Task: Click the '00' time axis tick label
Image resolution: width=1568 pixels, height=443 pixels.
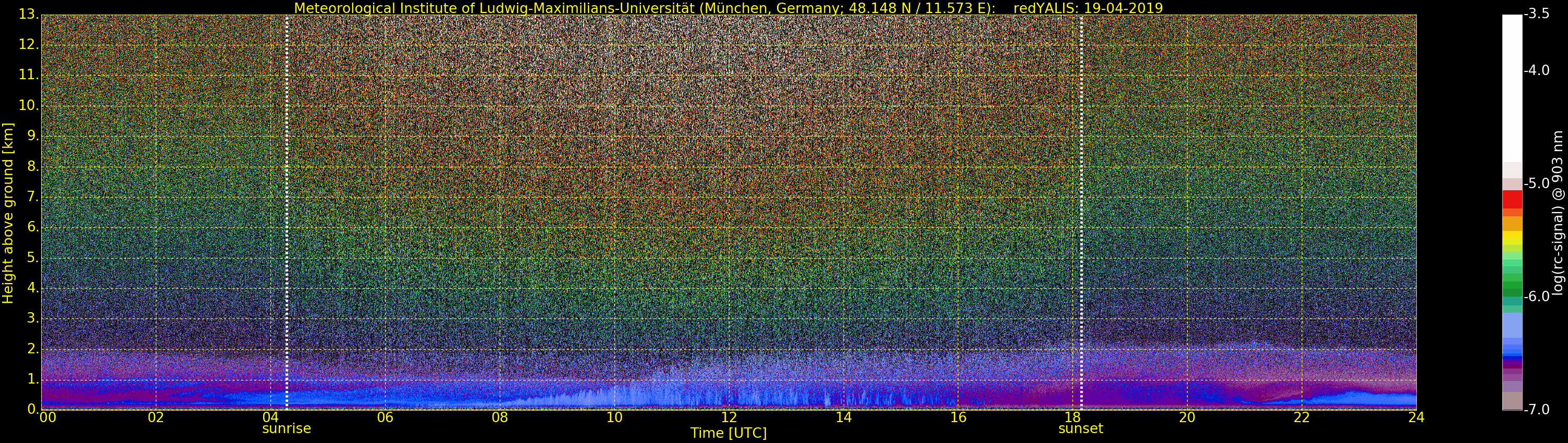Action: pos(47,417)
